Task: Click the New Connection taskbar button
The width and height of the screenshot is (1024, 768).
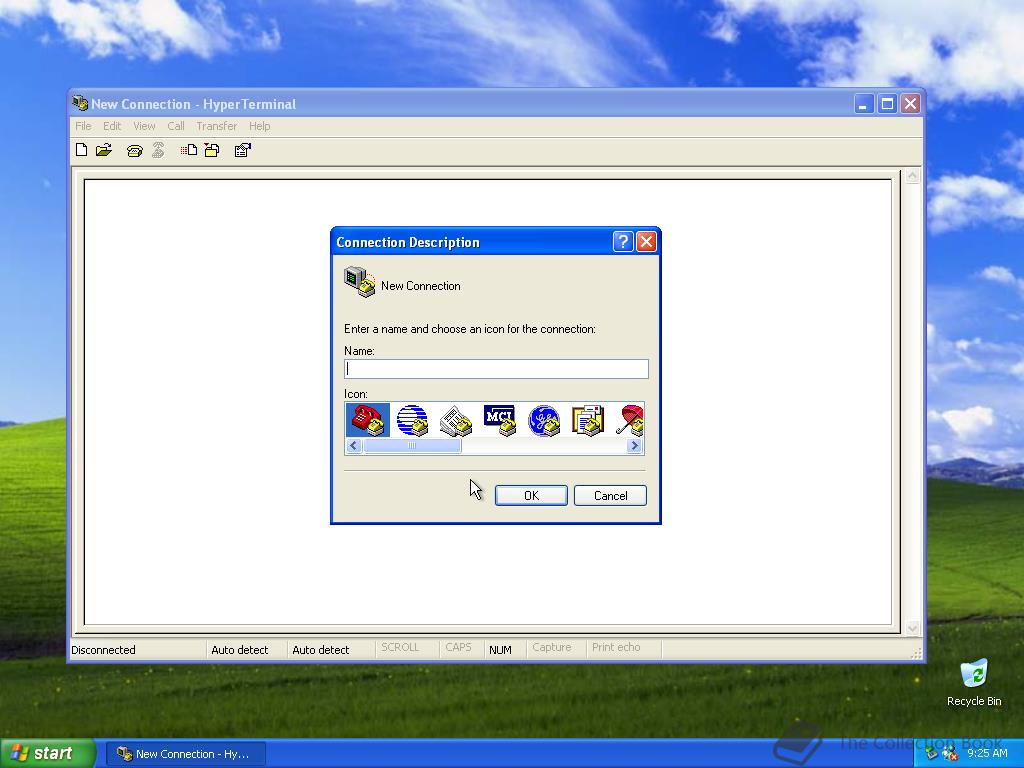Action: click(x=186, y=754)
